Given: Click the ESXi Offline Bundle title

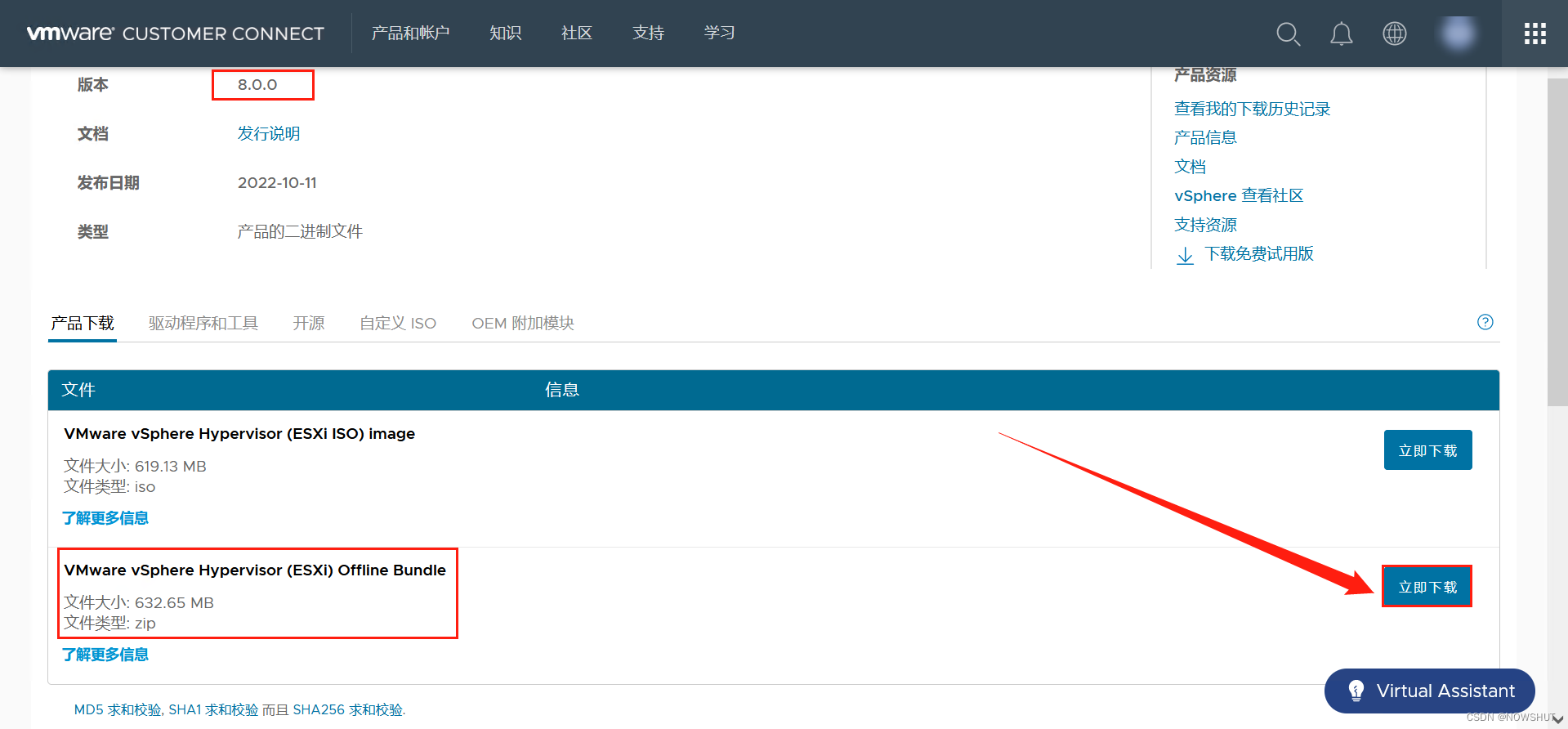Looking at the screenshot, I should point(255,570).
